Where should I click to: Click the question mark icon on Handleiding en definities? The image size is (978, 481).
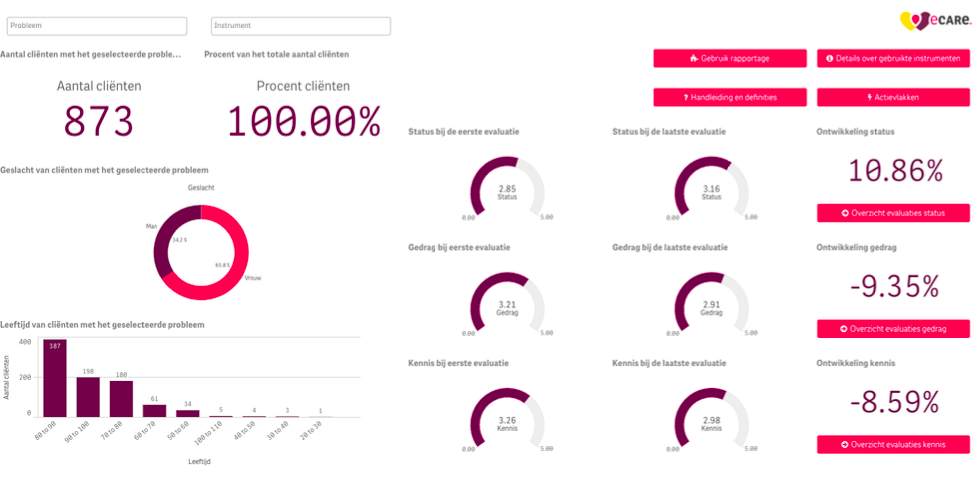[x=685, y=97]
